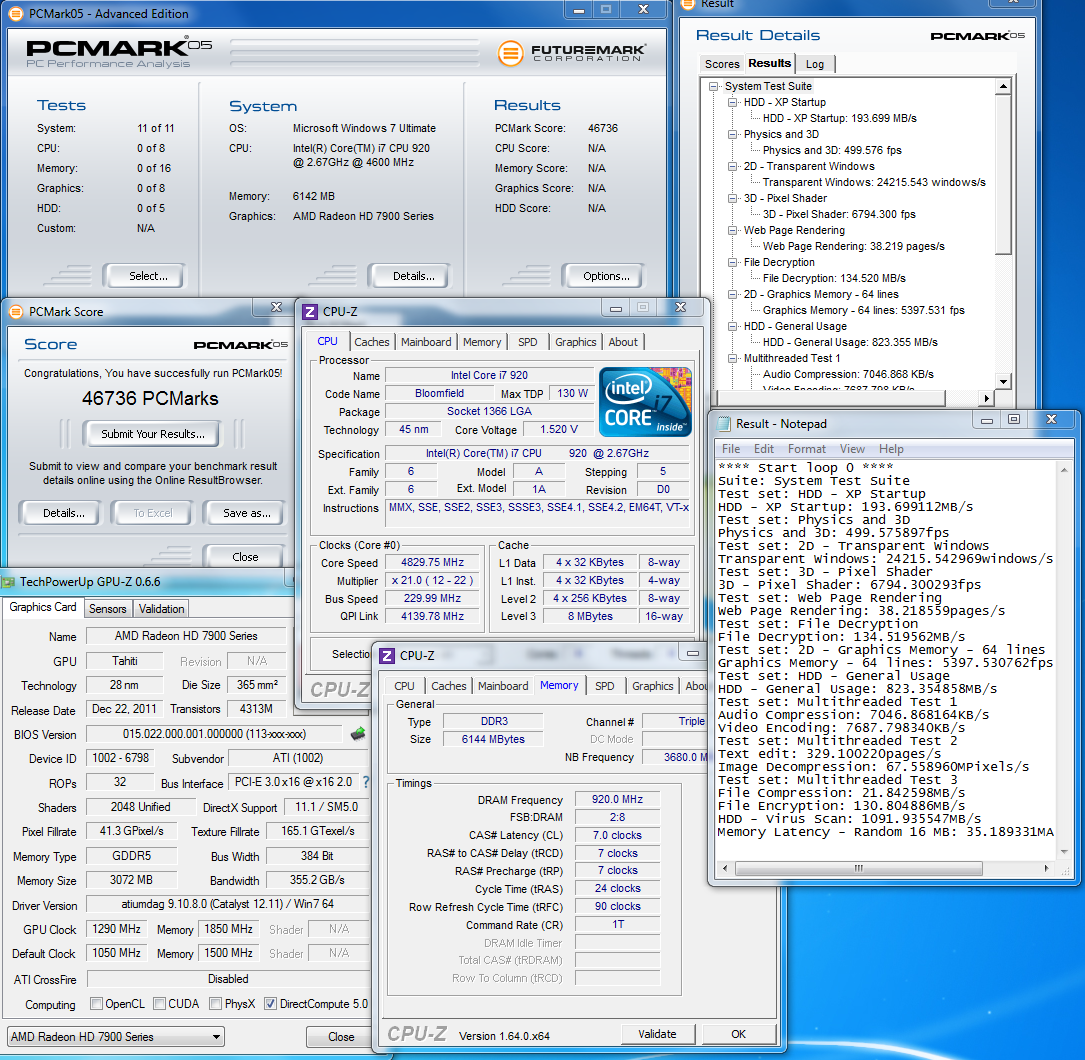Toggle the CUDA checkbox in GPU-Z

[160, 1003]
